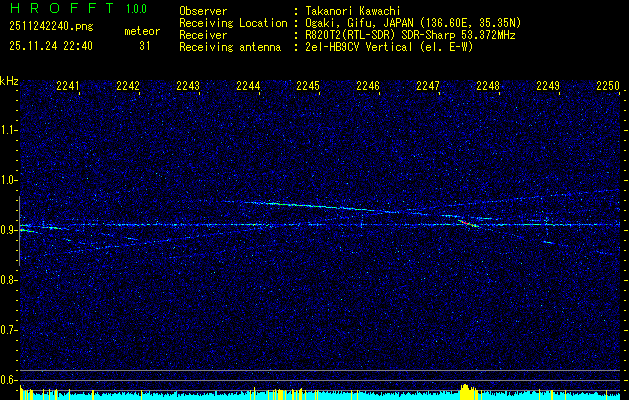629x400 pixels.
Task: Click the Receiver field label
Action: 203,35
